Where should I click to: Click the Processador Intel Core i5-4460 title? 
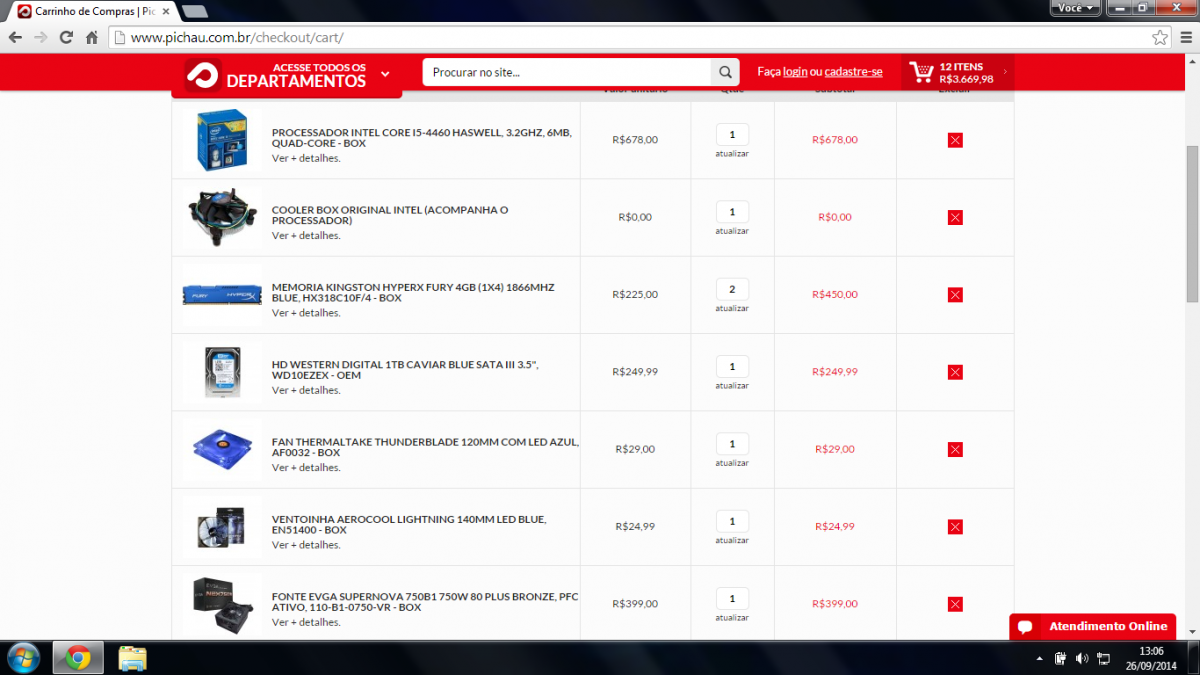(x=421, y=137)
